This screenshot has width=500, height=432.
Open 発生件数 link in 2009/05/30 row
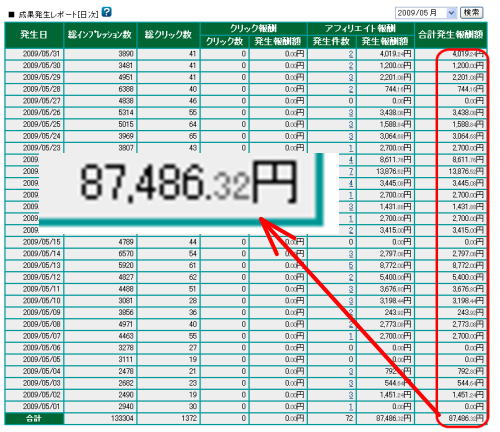click(351, 66)
